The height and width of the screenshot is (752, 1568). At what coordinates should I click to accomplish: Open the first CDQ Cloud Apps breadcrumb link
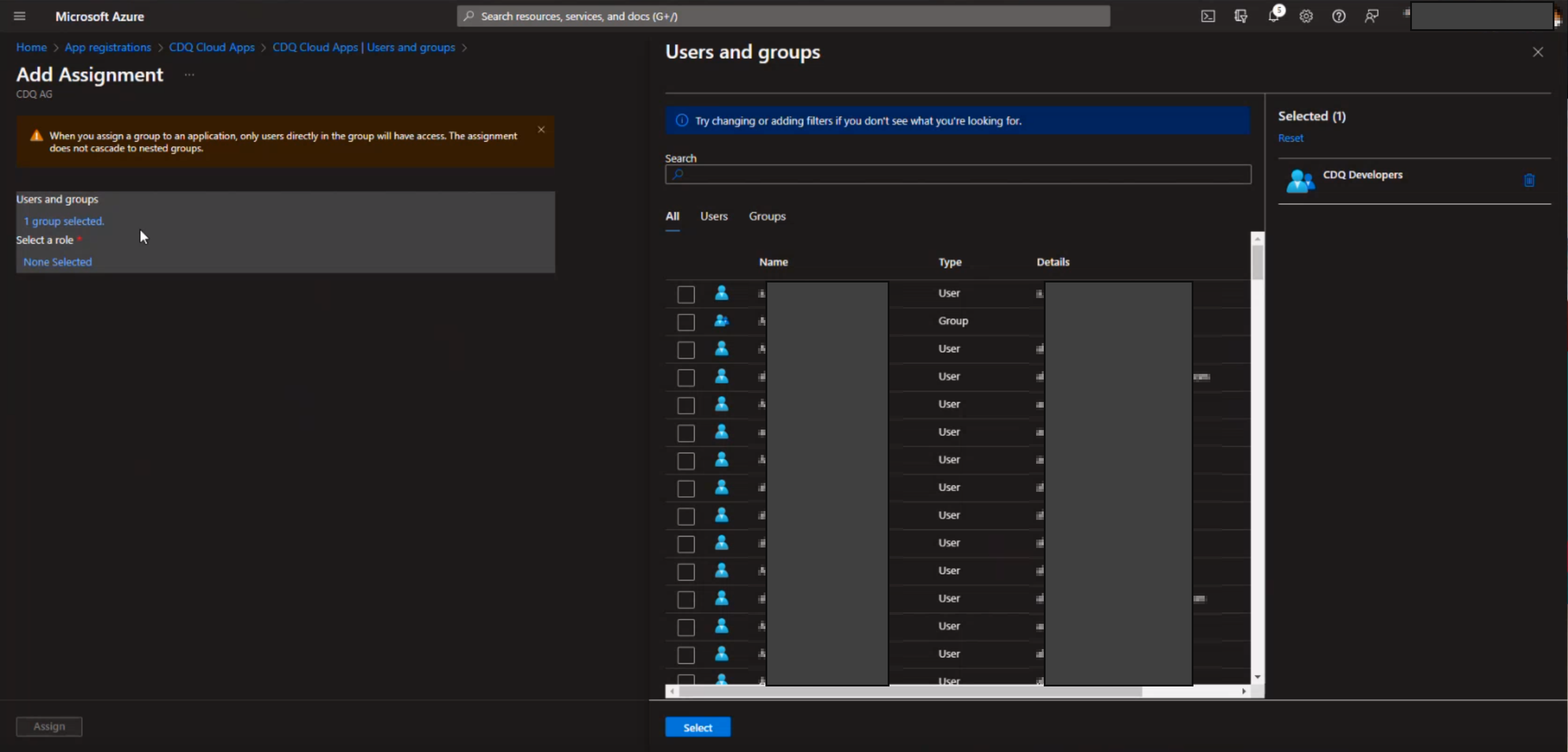click(x=212, y=47)
